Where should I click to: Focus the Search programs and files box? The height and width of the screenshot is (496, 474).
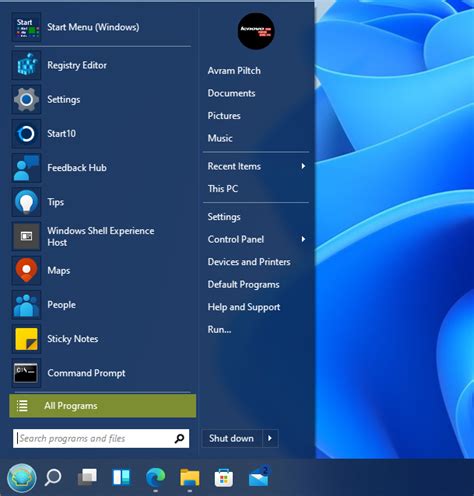pos(101,438)
